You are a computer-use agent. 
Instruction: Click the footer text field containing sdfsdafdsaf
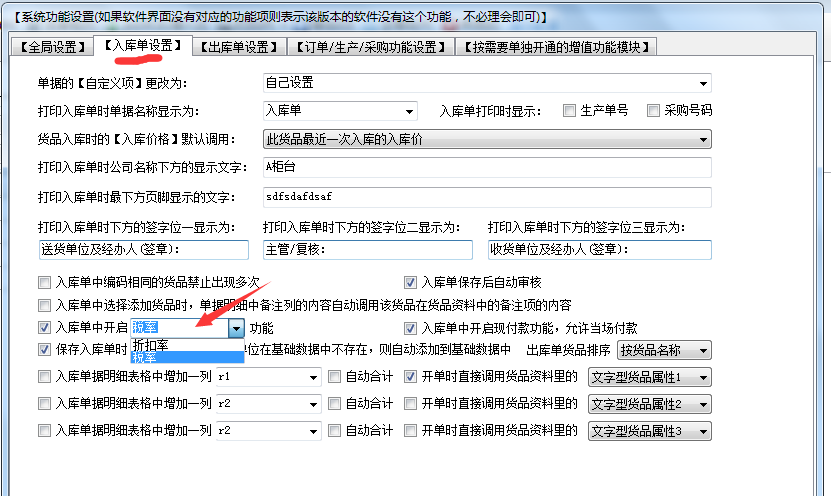tap(486, 197)
